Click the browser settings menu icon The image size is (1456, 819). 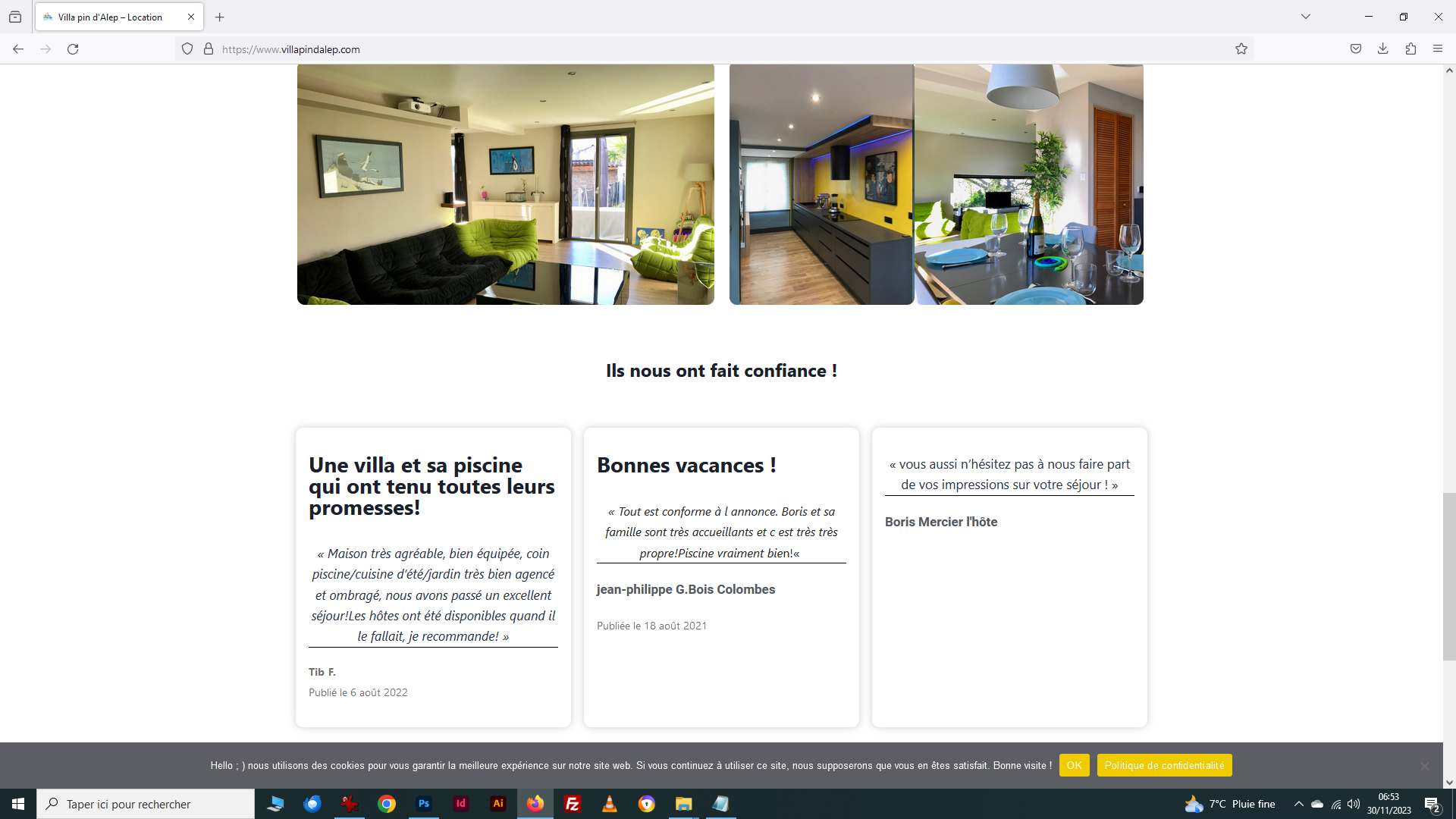[x=1437, y=48]
